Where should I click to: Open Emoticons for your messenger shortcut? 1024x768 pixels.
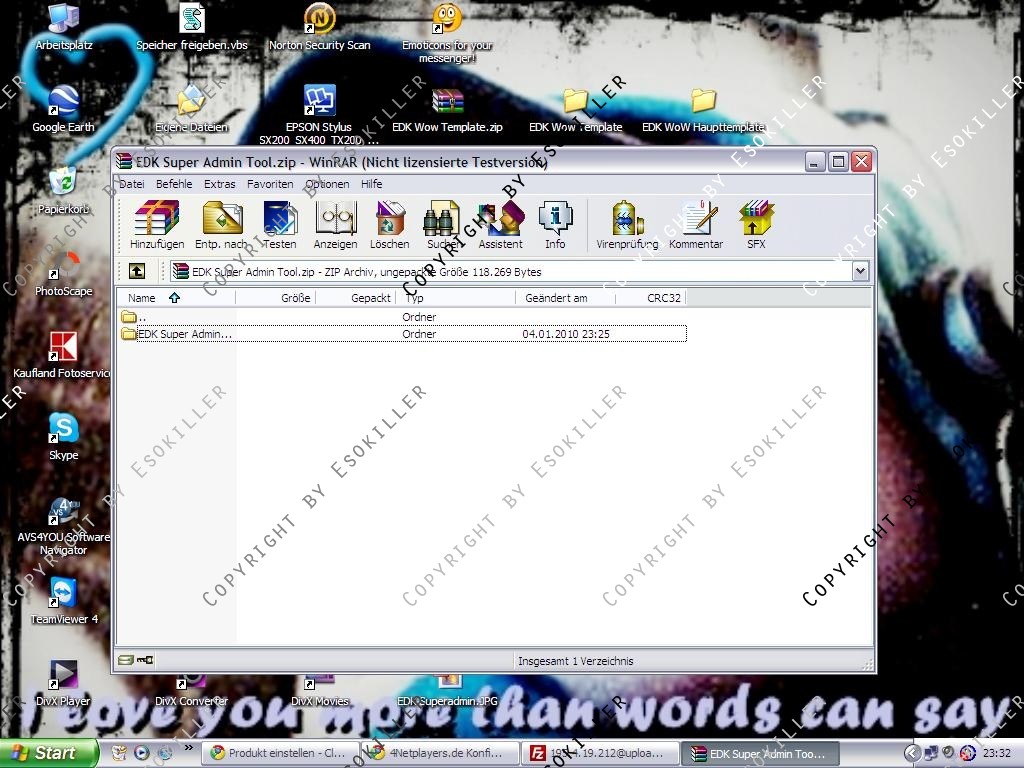click(x=447, y=33)
